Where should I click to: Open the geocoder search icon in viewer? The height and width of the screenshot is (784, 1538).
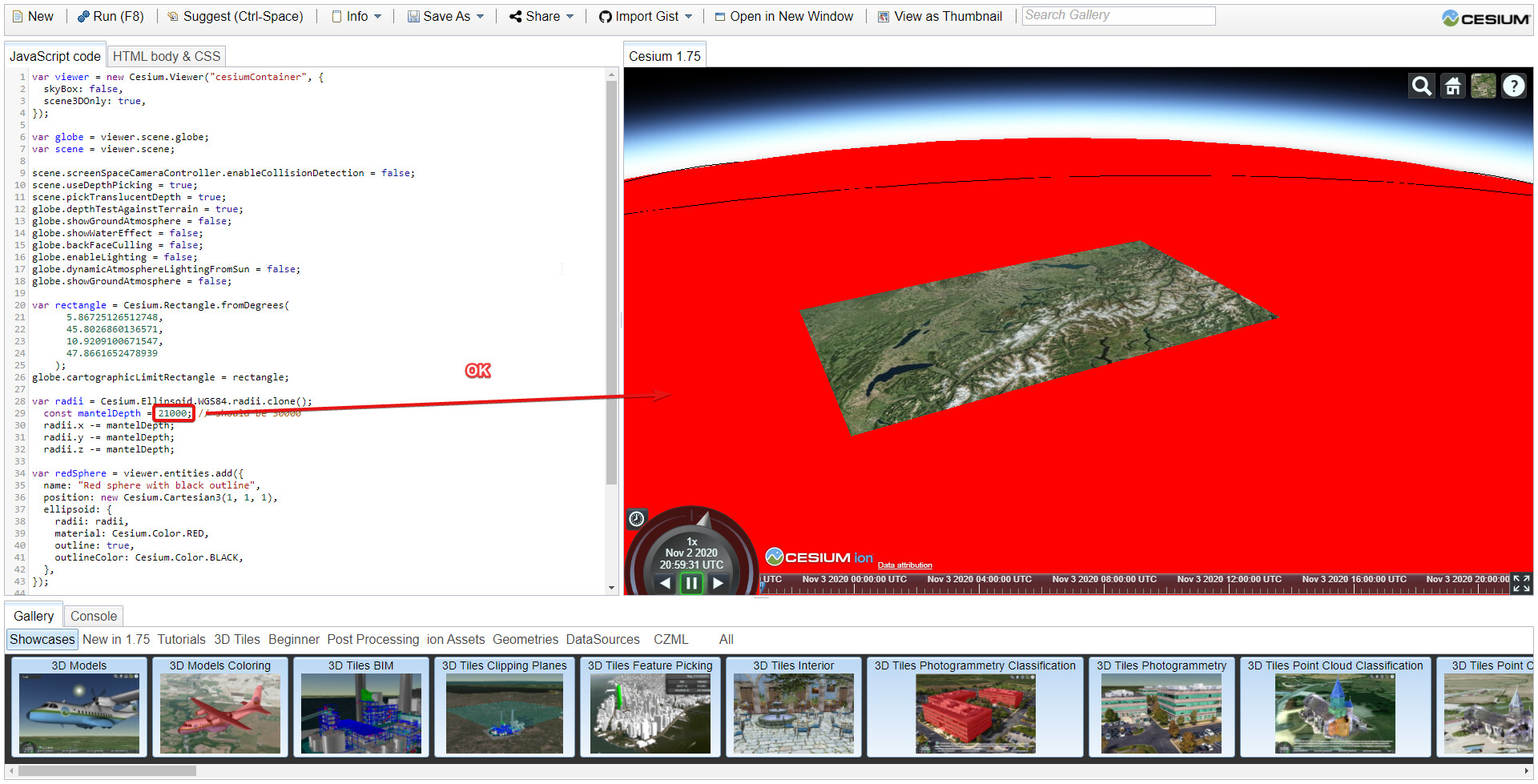click(1422, 86)
